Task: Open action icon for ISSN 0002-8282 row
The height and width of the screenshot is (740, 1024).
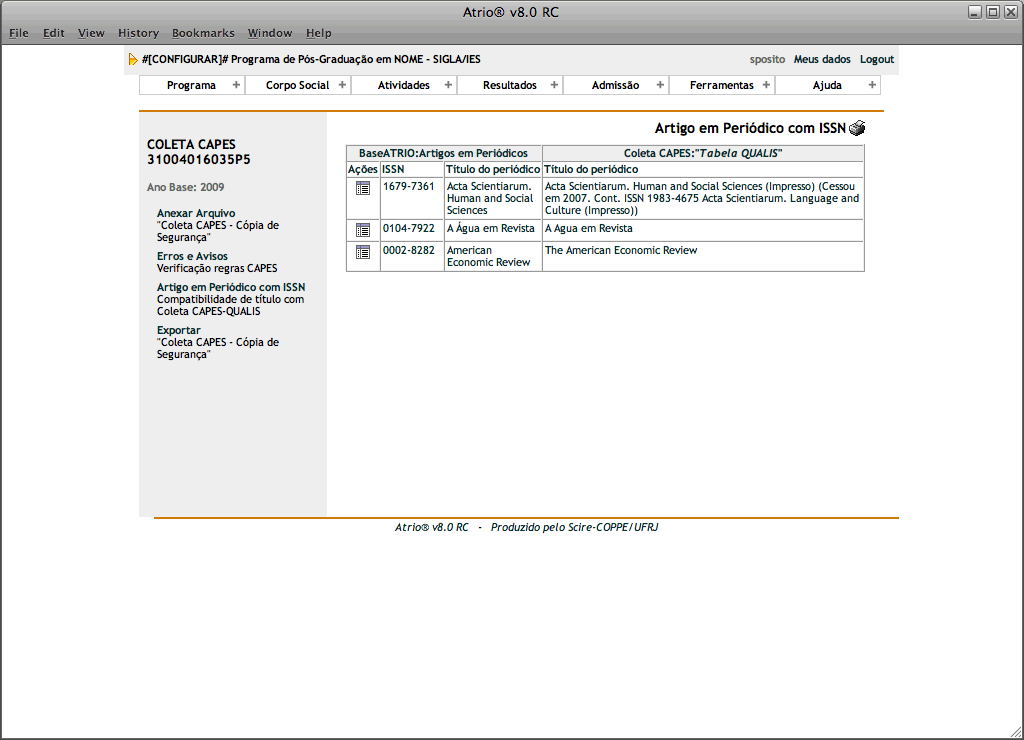Action: [x=363, y=252]
